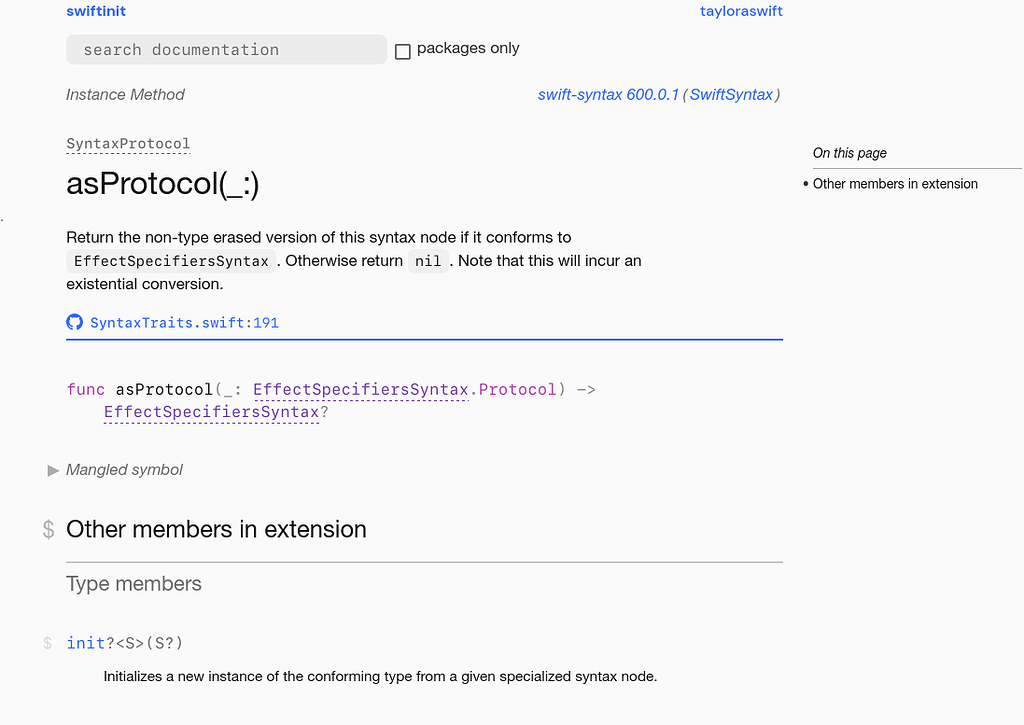Expand the Mangled symbol disclosure triangle
Viewport: 1024px width, 725px height.
click(x=53, y=470)
